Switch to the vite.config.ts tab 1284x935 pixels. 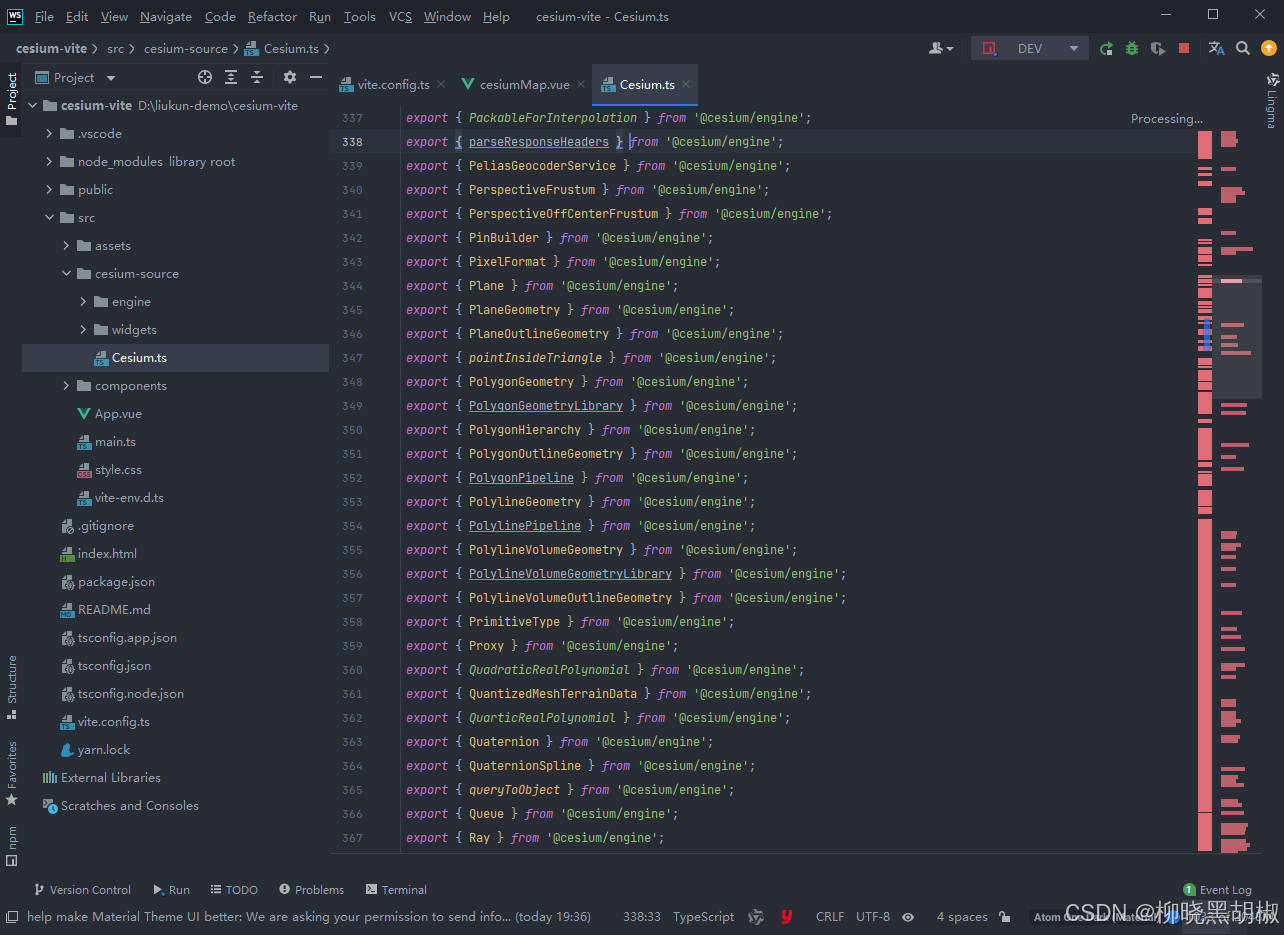click(x=394, y=85)
